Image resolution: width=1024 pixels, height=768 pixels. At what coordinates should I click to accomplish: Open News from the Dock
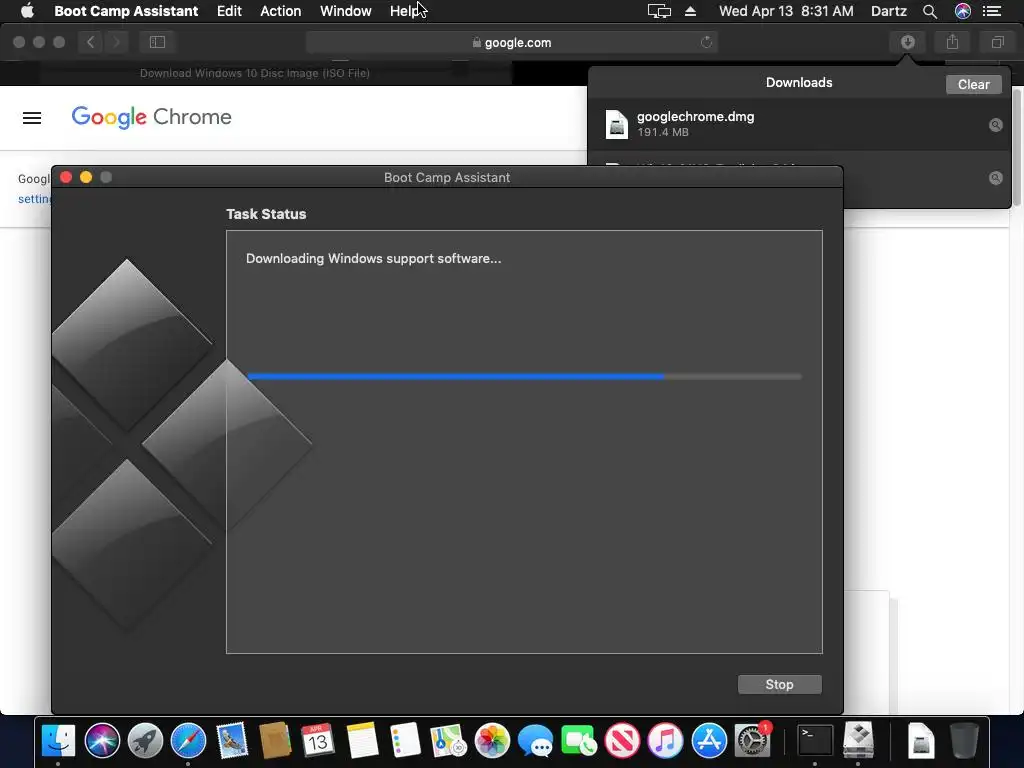[622, 741]
